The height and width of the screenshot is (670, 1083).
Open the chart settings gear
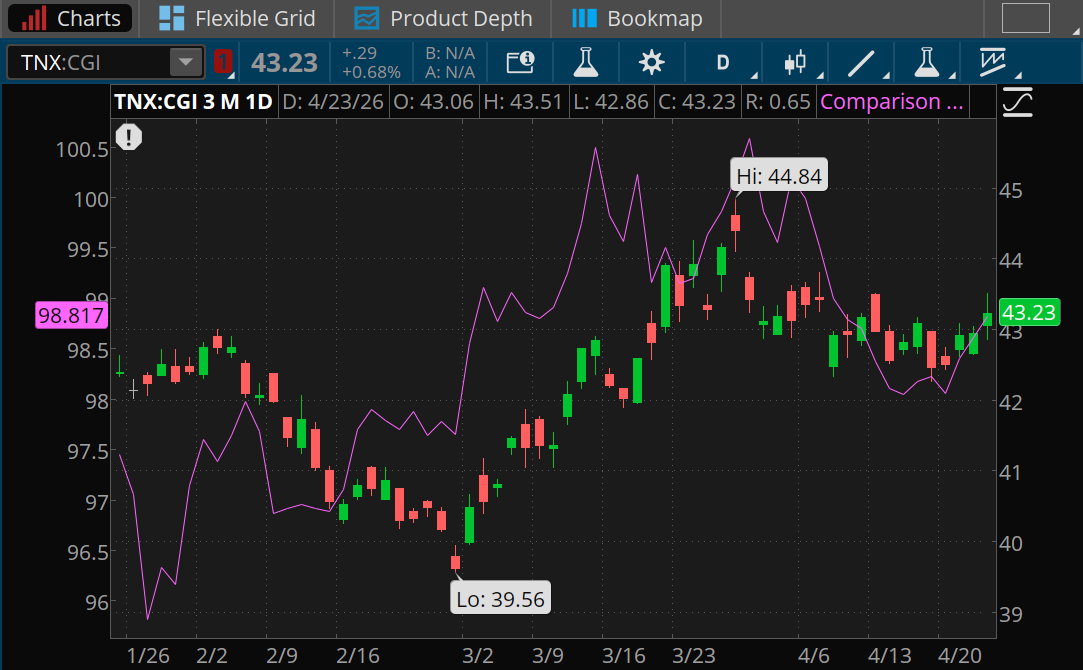651,61
